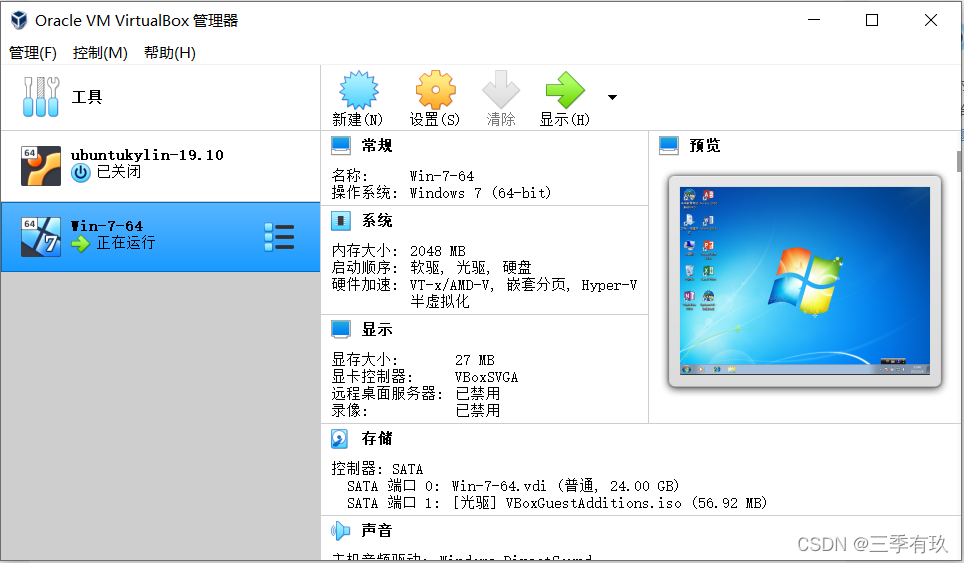Screen dimensions: 964x563
Task: Open the 帮助(H) menu
Action: [170, 53]
